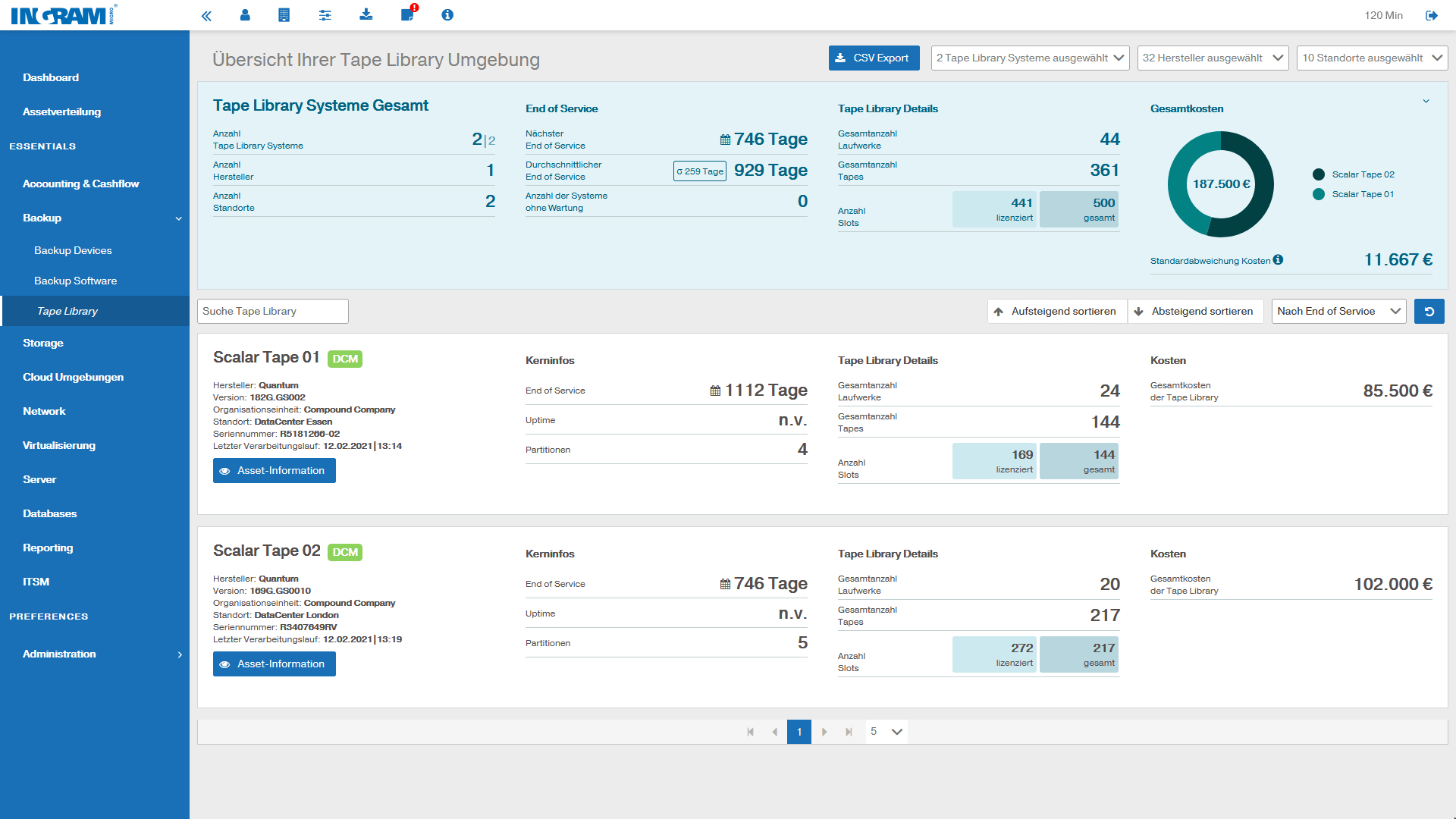Click 500 gesamt slots tile in summary
Screen dimensions: 1456x819
tap(1078, 209)
